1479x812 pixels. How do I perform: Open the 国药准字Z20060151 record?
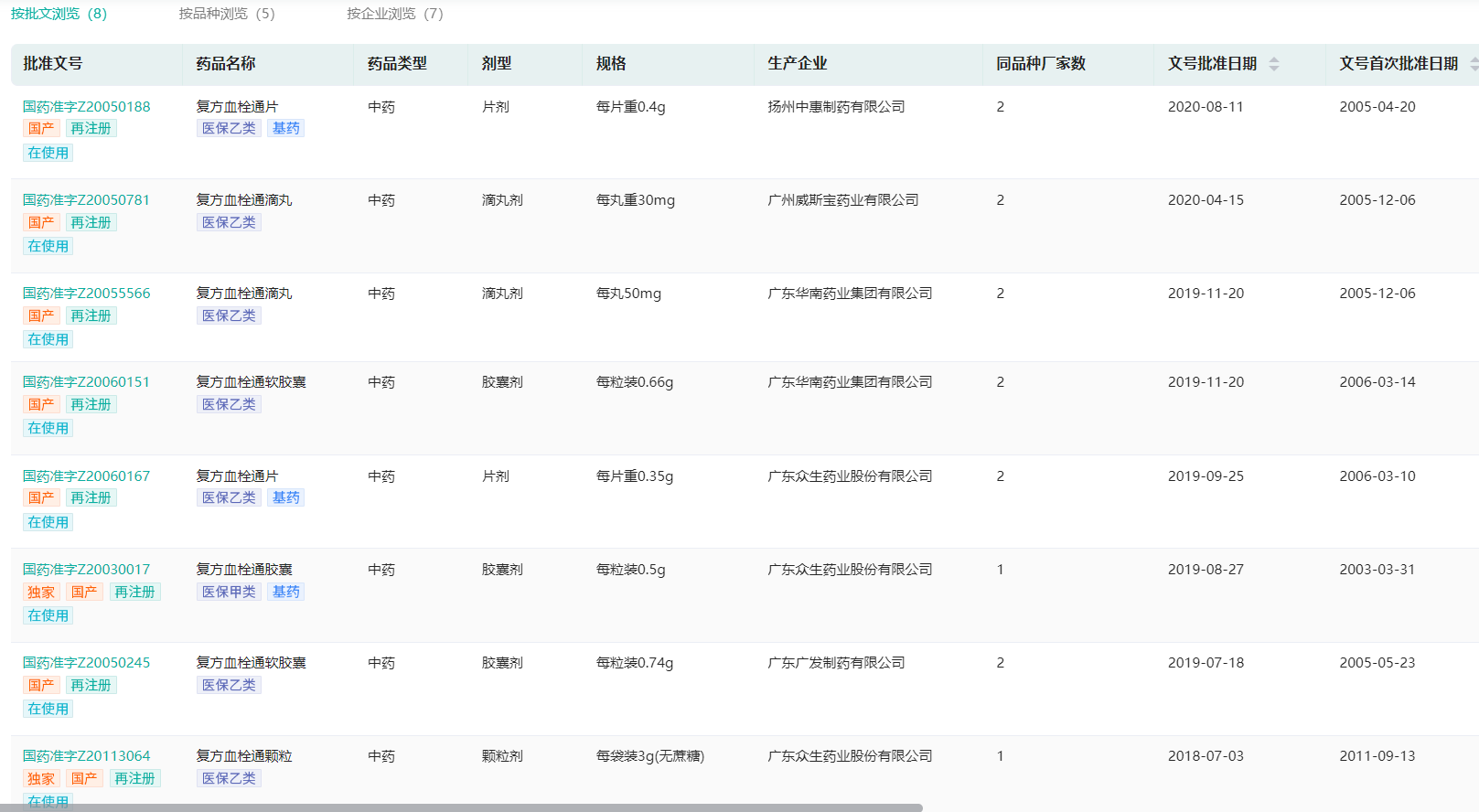pyautogui.click(x=86, y=382)
